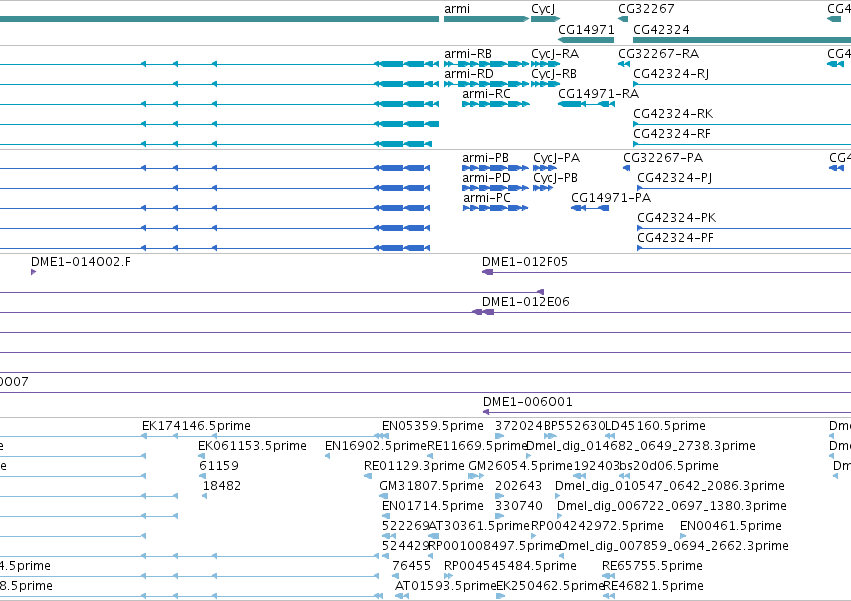This screenshot has width=851, height=601.
Task: Click the CG32267 gene label
Action: (646, 9)
